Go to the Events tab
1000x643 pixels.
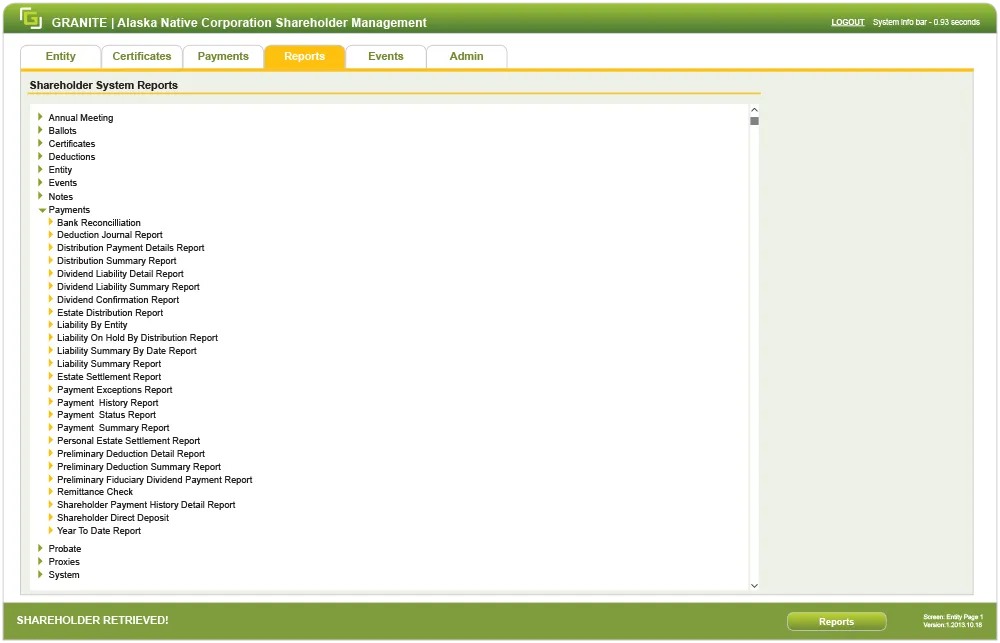tap(385, 57)
